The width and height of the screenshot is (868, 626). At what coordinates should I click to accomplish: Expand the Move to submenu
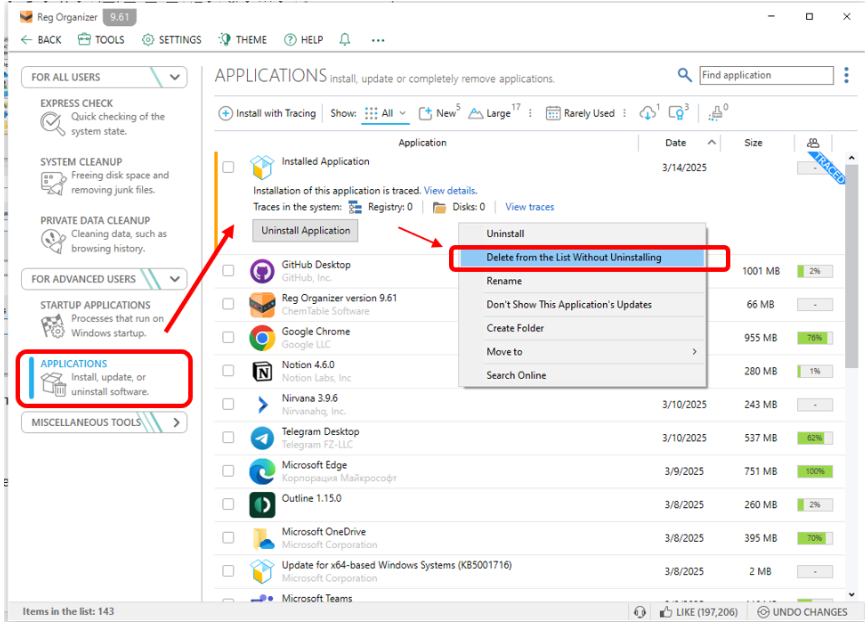coord(583,353)
